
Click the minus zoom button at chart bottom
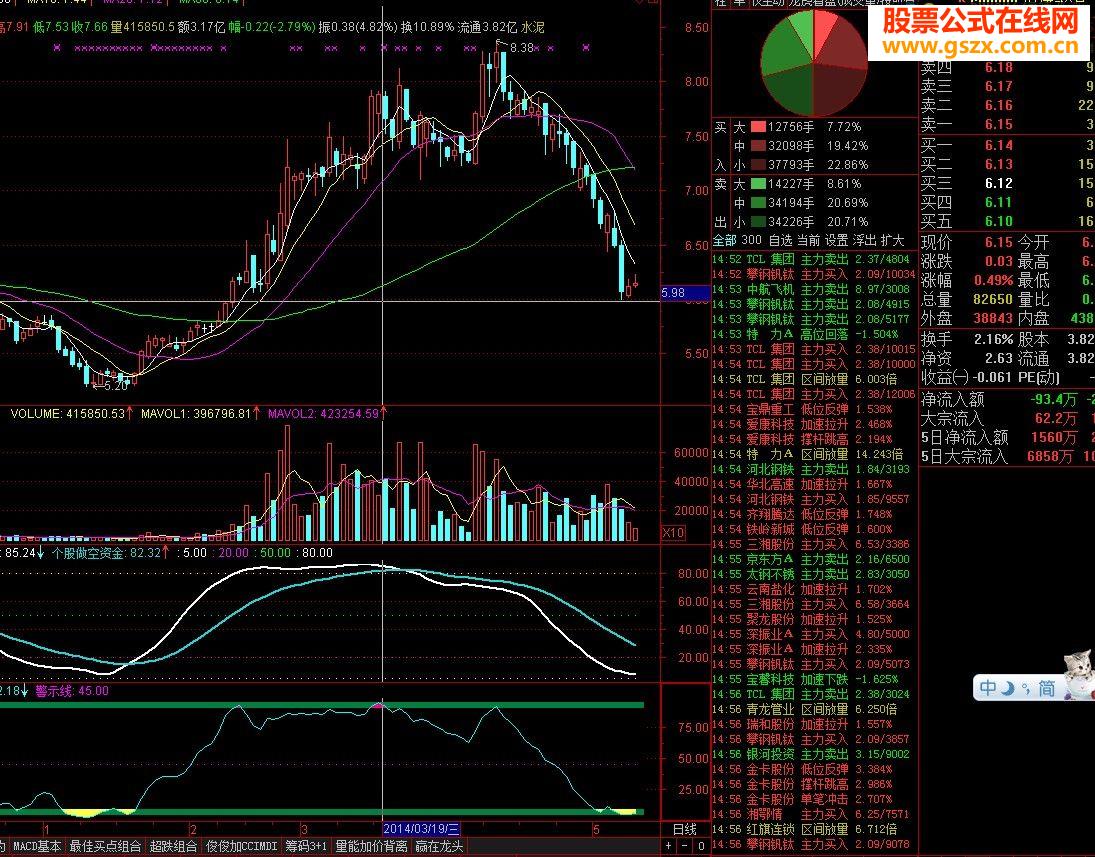pyautogui.click(x=685, y=846)
